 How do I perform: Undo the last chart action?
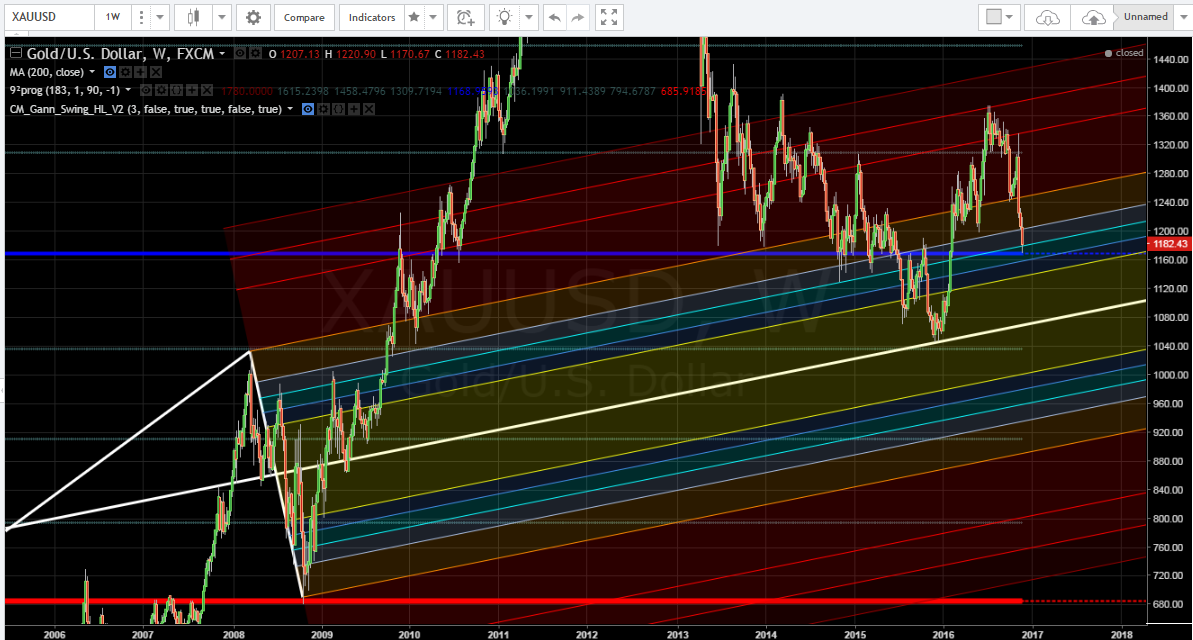click(x=554, y=17)
